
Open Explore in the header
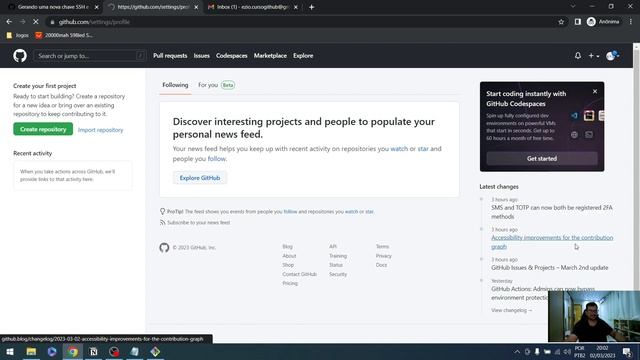click(303, 56)
